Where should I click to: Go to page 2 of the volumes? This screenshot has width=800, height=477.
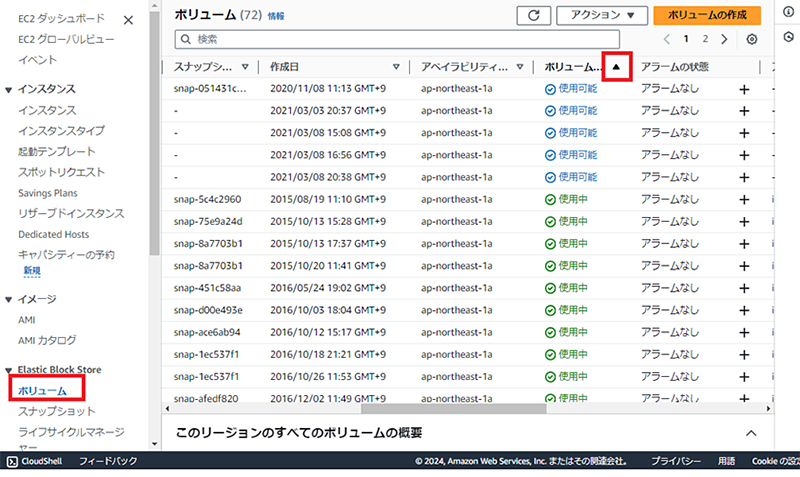pos(705,39)
